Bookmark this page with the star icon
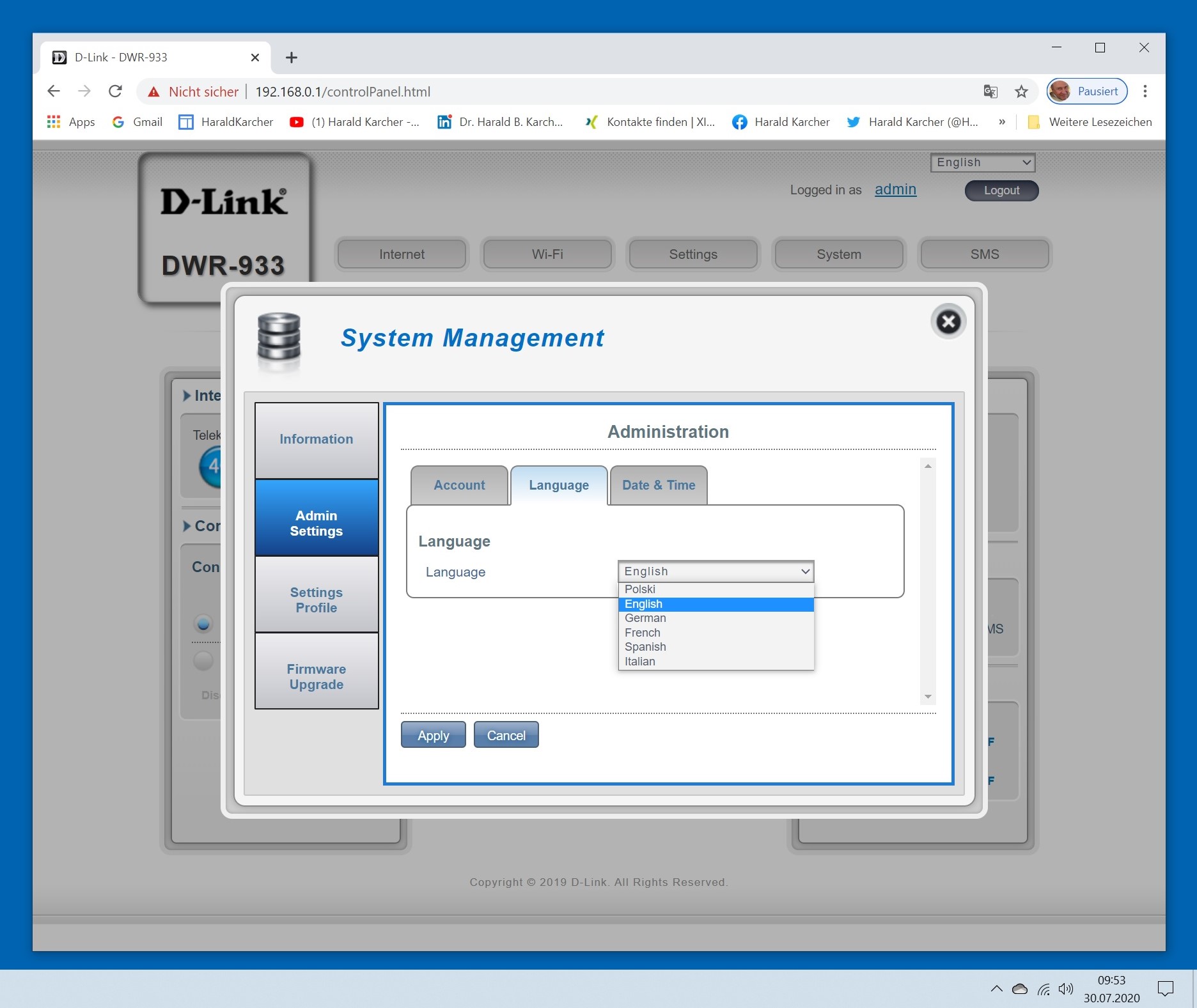The image size is (1197, 1008). point(1021,91)
